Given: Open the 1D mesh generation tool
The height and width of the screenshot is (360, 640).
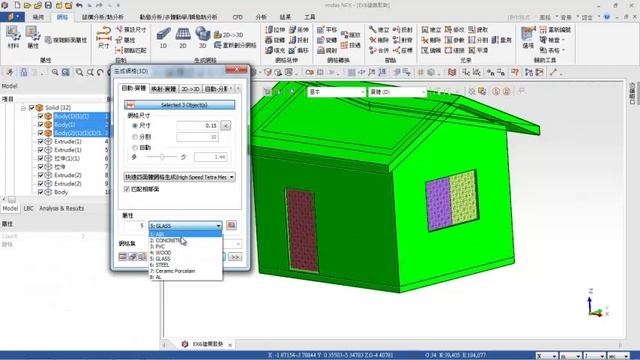Looking at the screenshot, I should (163, 37).
